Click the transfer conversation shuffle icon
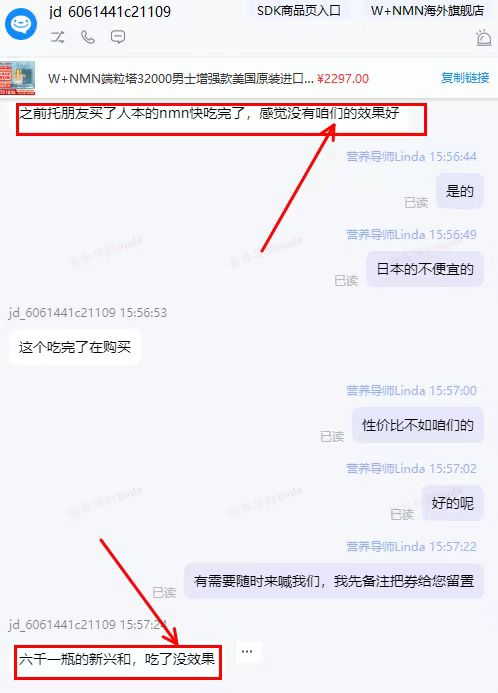498x693 pixels. 57,37
